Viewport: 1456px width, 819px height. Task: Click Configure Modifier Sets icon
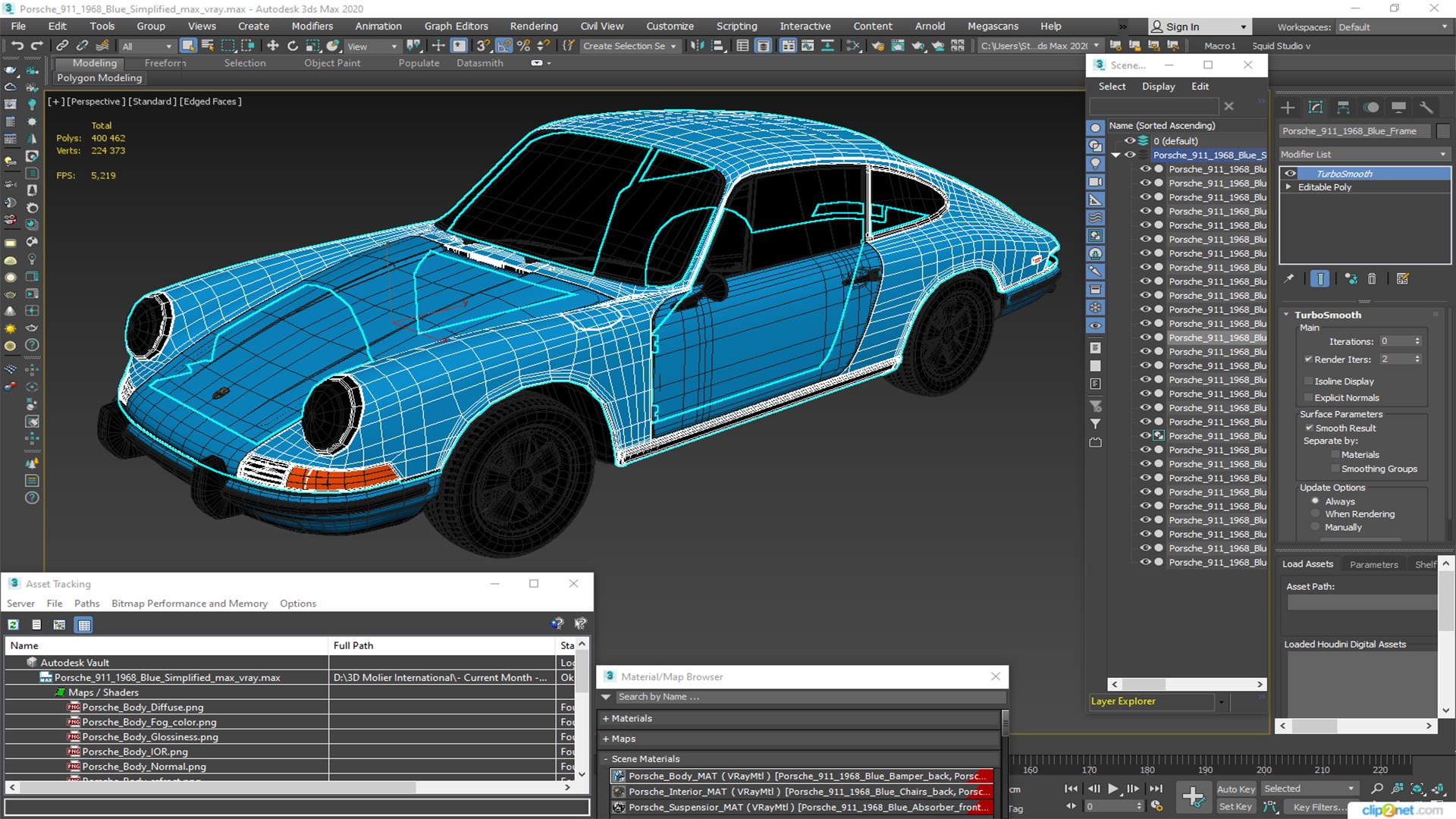pos(1402,279)
